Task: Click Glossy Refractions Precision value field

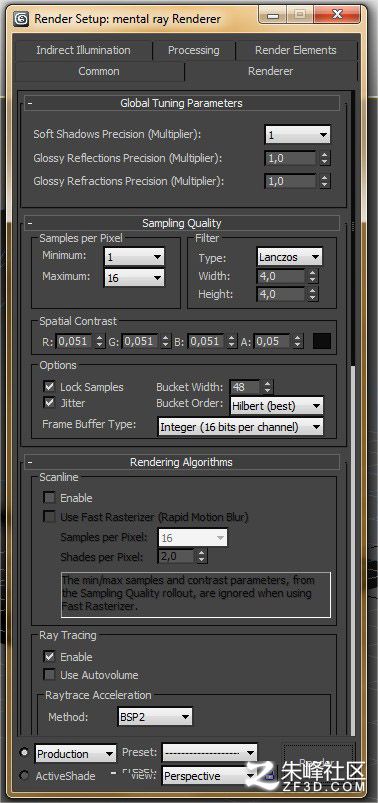Action: click(x=290, y=181)
